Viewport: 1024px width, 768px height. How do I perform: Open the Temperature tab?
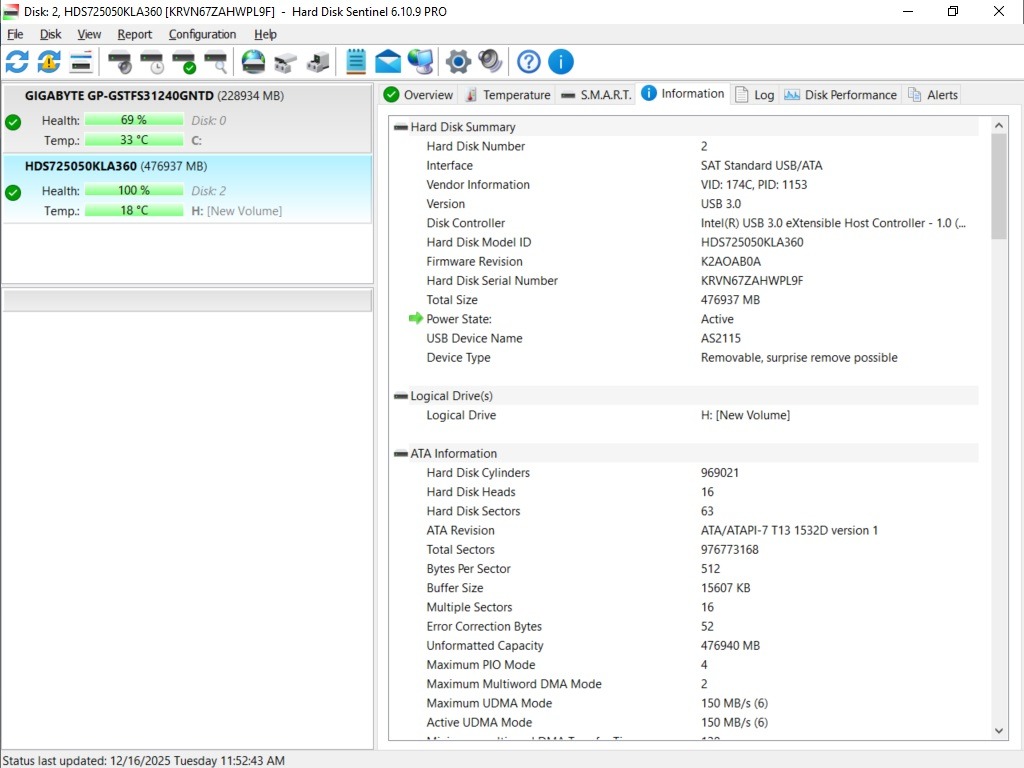pos(507,95)
